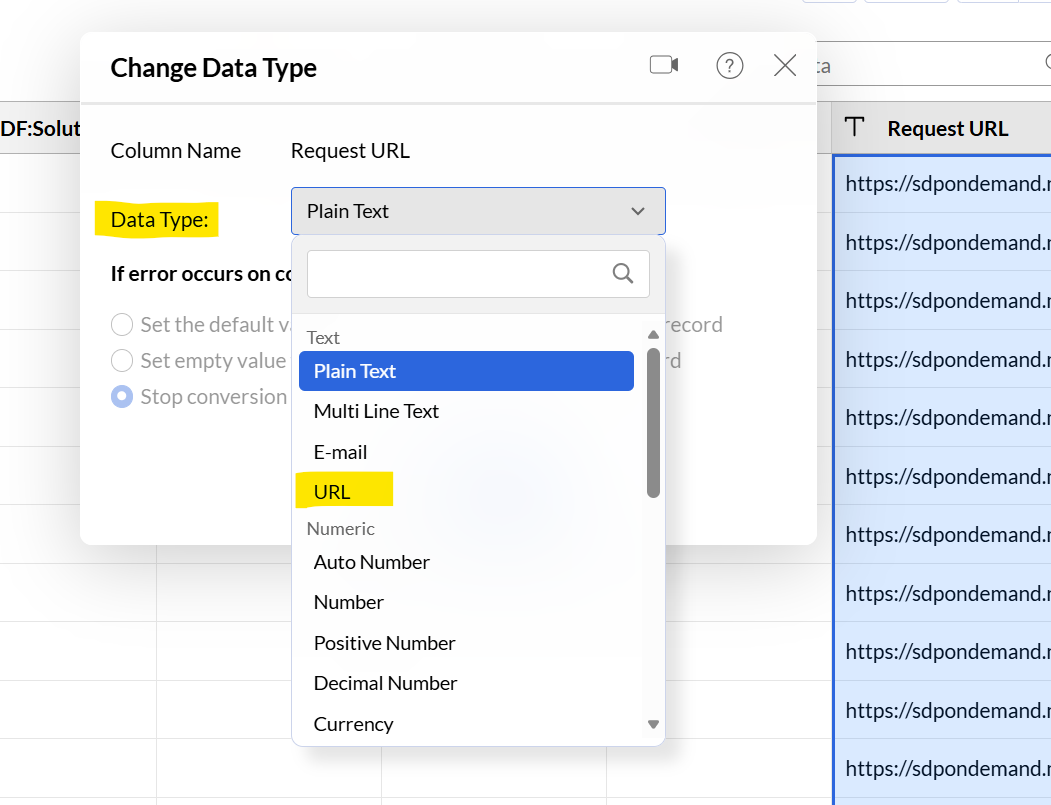Choose Decimal Number from the list
This screenshot has width=1051, height=805.
point(385,683)
